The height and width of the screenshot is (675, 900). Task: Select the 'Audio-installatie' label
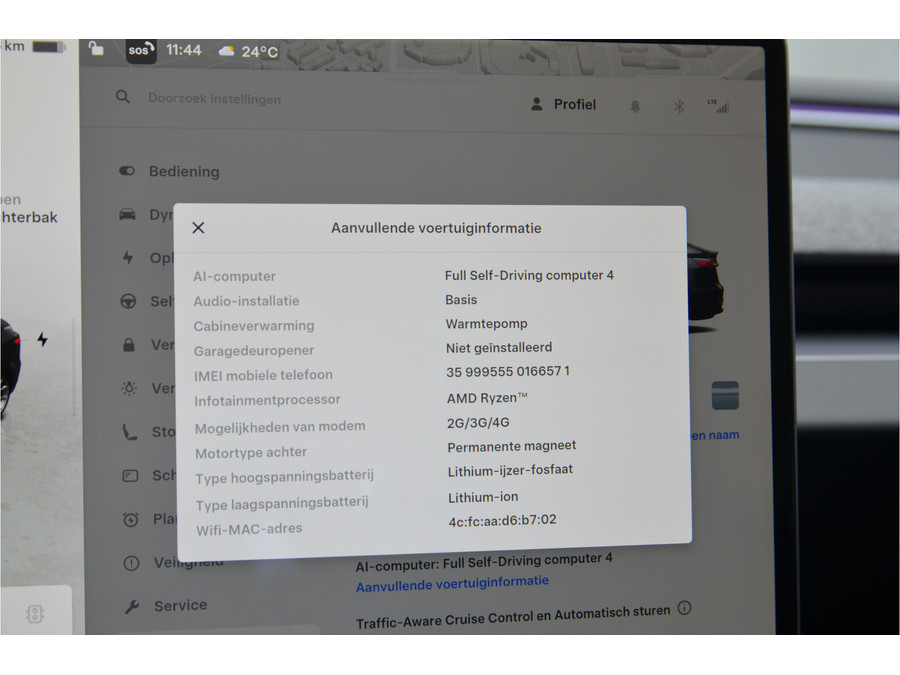point(246,301)
